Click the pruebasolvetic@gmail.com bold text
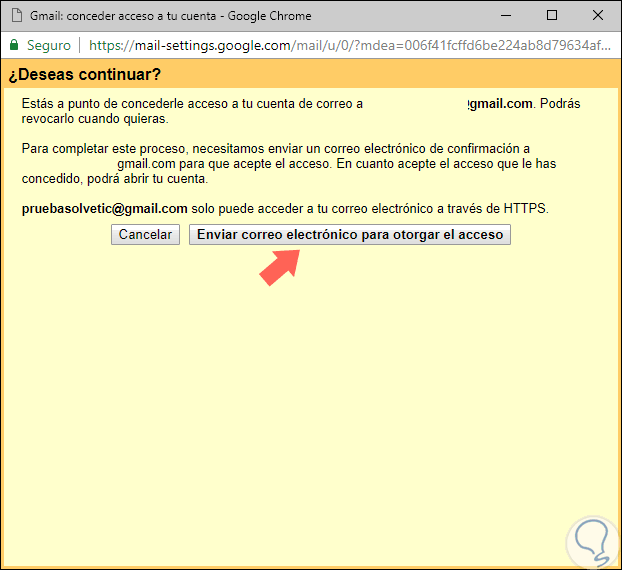622x570 pixels. pos(104,209)
